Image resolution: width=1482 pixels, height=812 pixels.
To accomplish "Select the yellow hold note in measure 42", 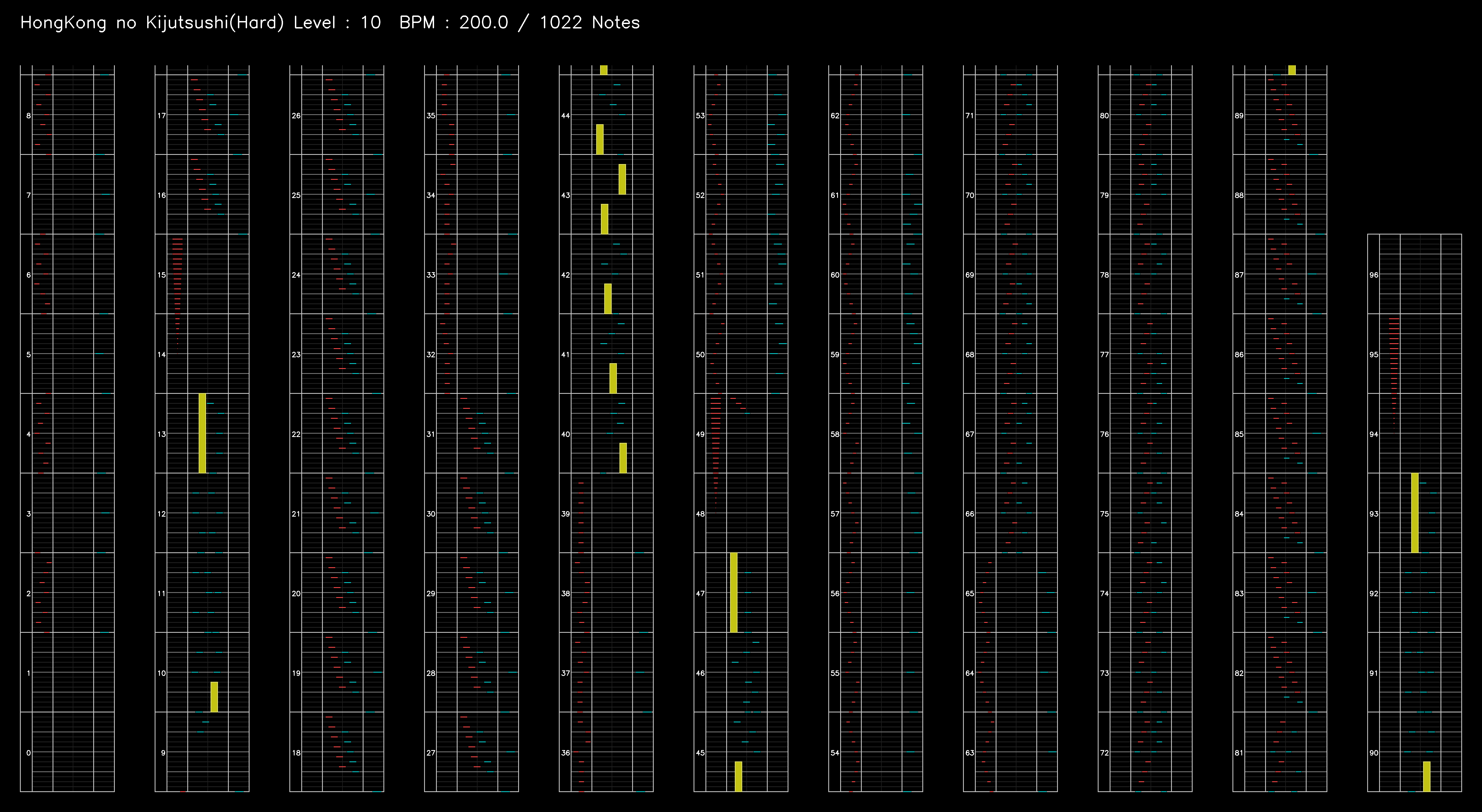I will [x=608, y=298].
